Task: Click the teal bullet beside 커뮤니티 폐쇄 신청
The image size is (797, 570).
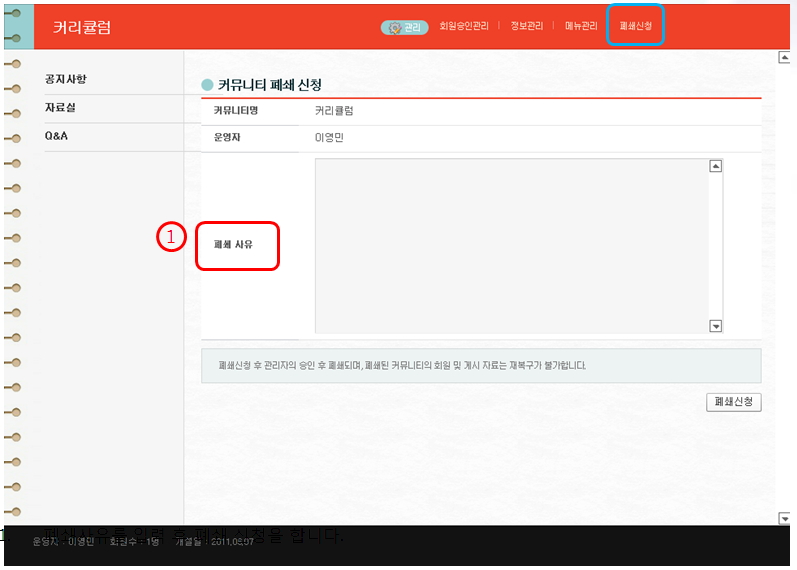Action: (207, 86)
